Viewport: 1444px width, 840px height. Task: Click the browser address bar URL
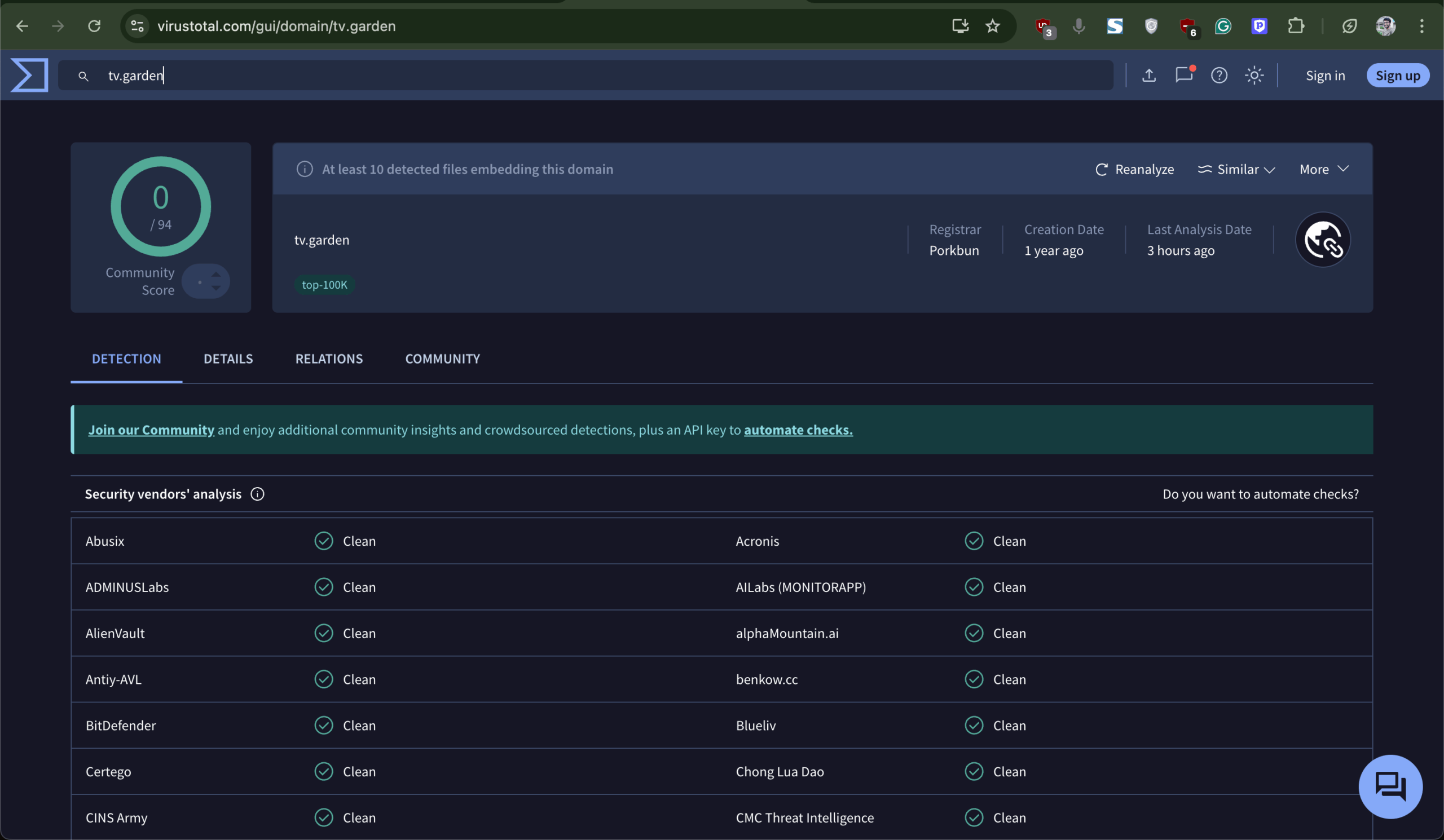pos(276,26)
